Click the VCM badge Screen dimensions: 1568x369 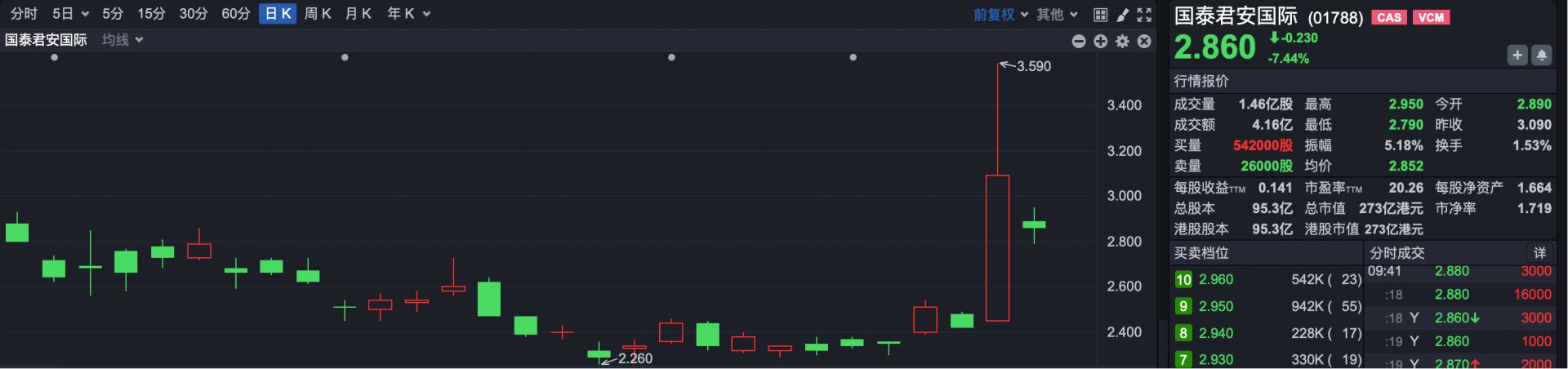tap(1431, 17)
